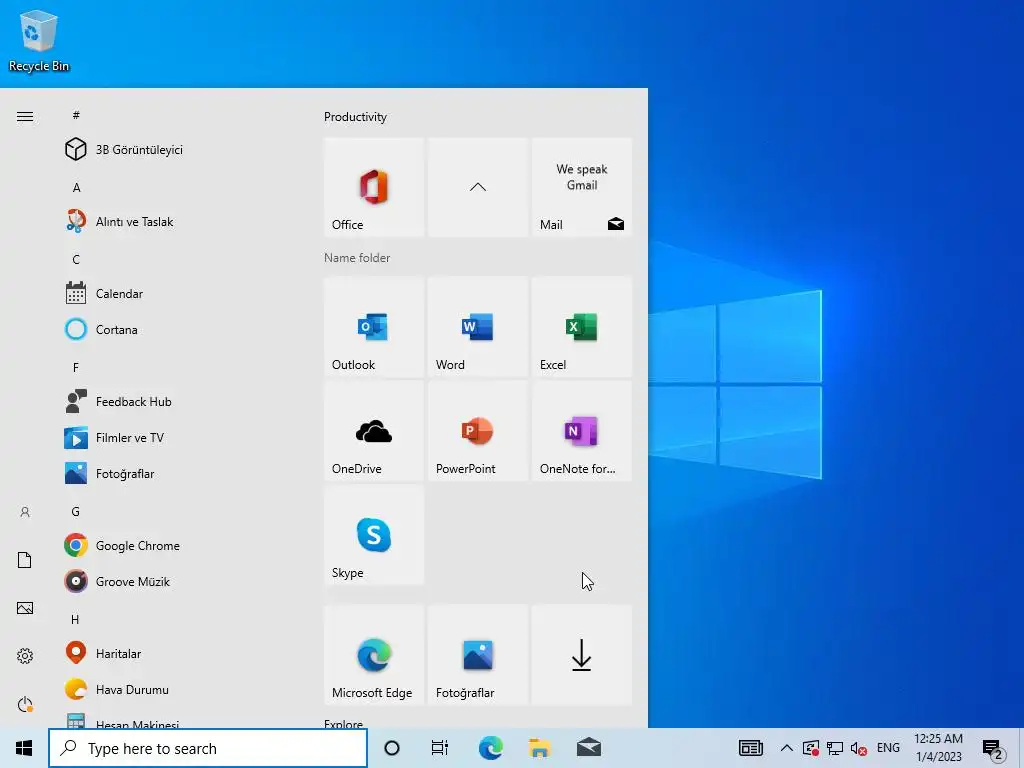Click the letter A index header
The height and width of the screenshot is (768, 1024).
click(x=76, y=188)
